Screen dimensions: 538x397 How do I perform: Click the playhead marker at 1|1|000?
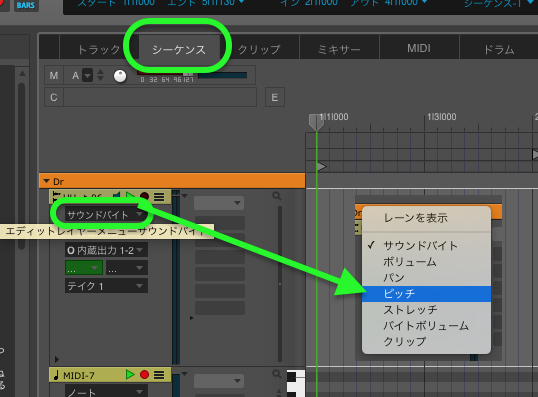(x=316, y=122)
